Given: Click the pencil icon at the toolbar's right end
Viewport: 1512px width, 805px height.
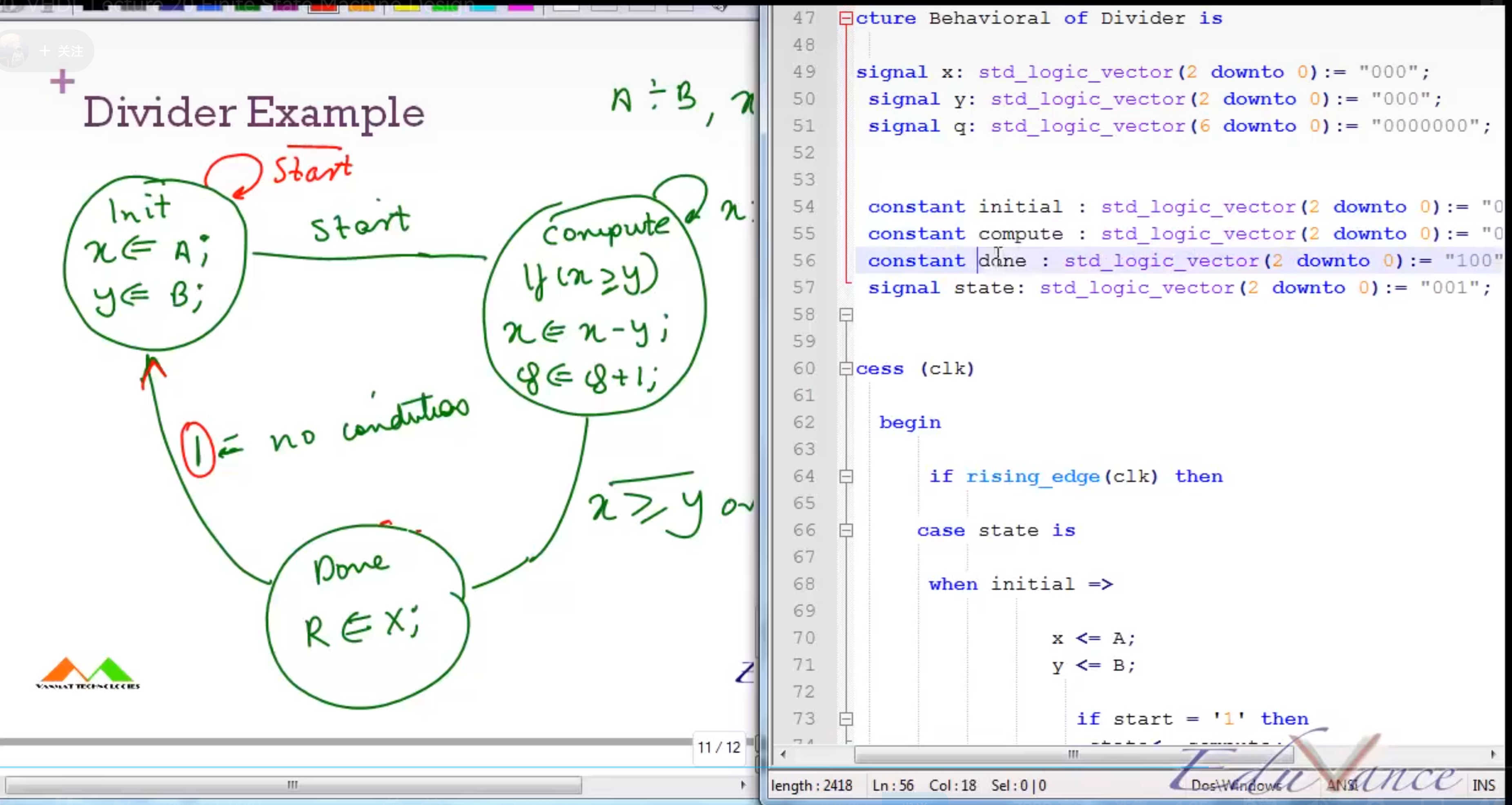Looking at the screenshot, I should pyautogui.click(x=719, y=8).
